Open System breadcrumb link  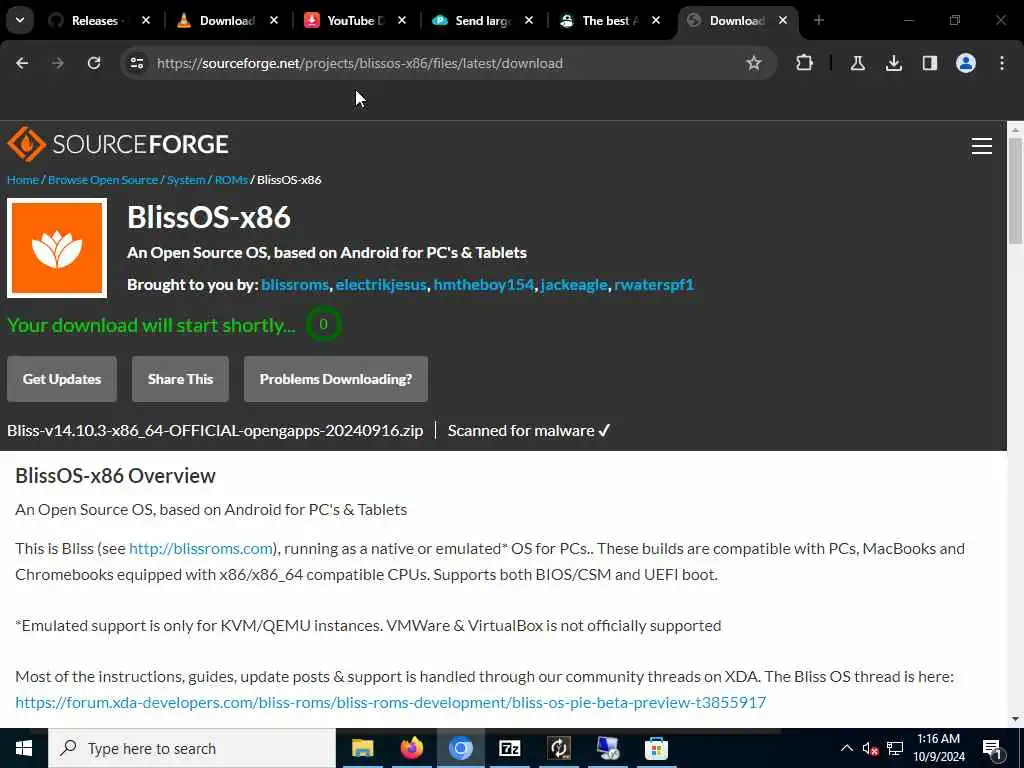[186, 180]
